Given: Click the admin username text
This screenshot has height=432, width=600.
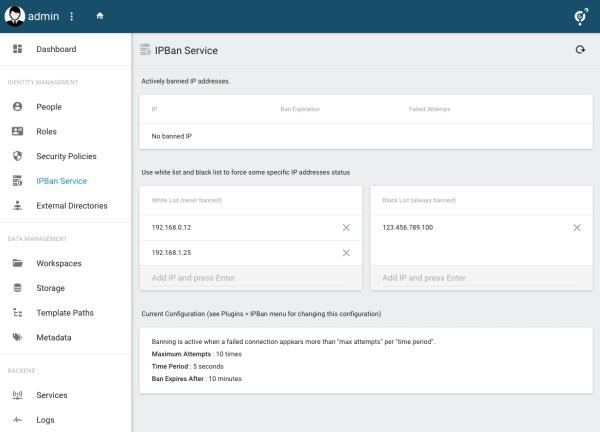Looking at the screenshot, I should 43,16.
